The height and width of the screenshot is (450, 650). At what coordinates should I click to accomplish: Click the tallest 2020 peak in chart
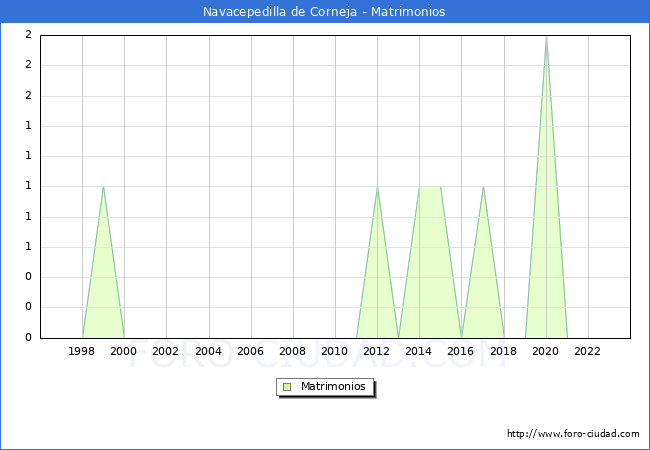pyautogui.click(x=546, y=37)
